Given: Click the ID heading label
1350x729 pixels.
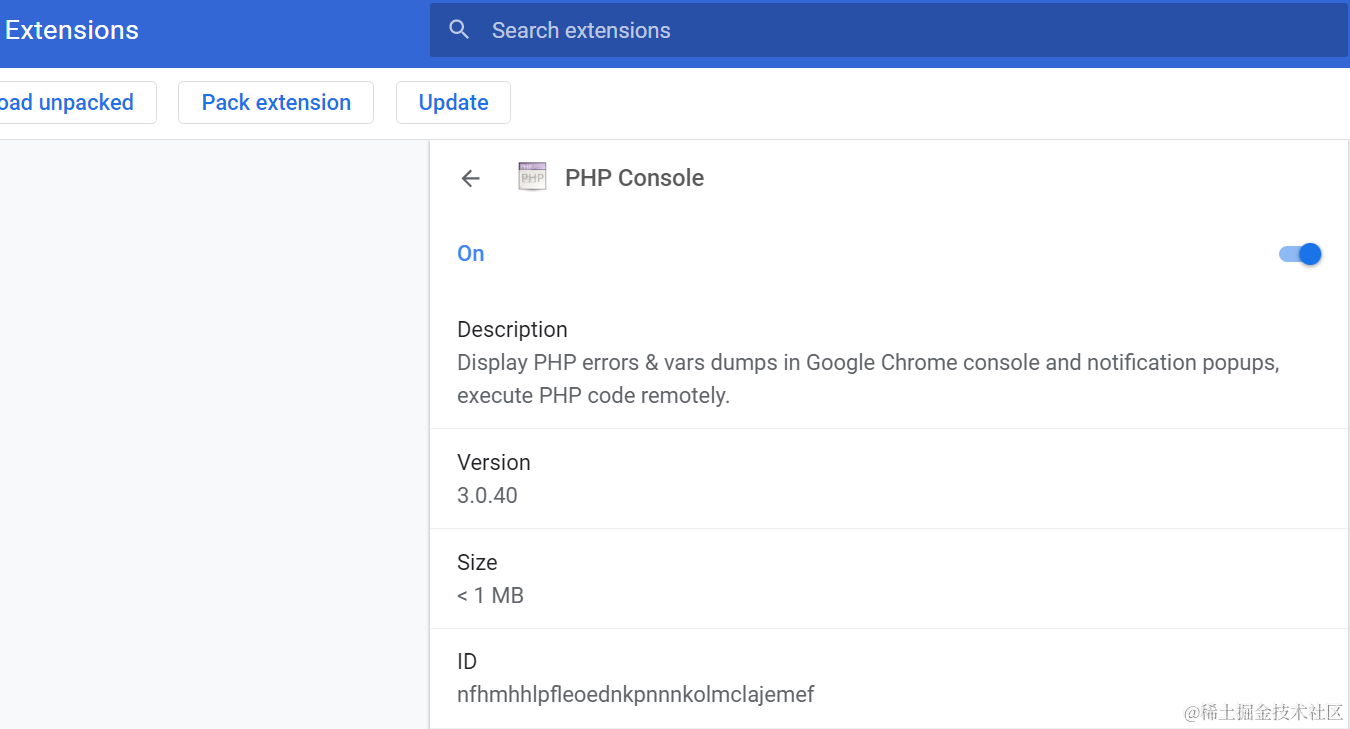Looking at the screenshot, I should coord(467,661).
